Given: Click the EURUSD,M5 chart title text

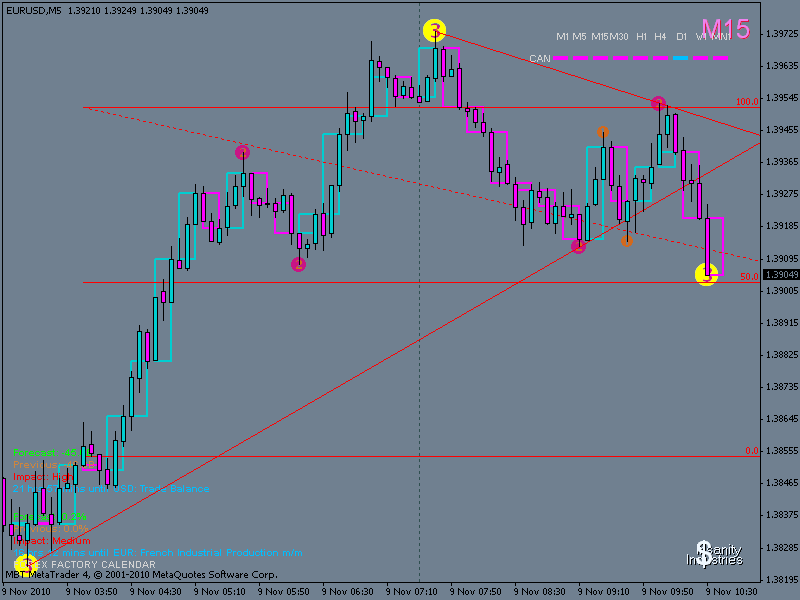Looking at the screenshot, I should click(x=33, y=11).
